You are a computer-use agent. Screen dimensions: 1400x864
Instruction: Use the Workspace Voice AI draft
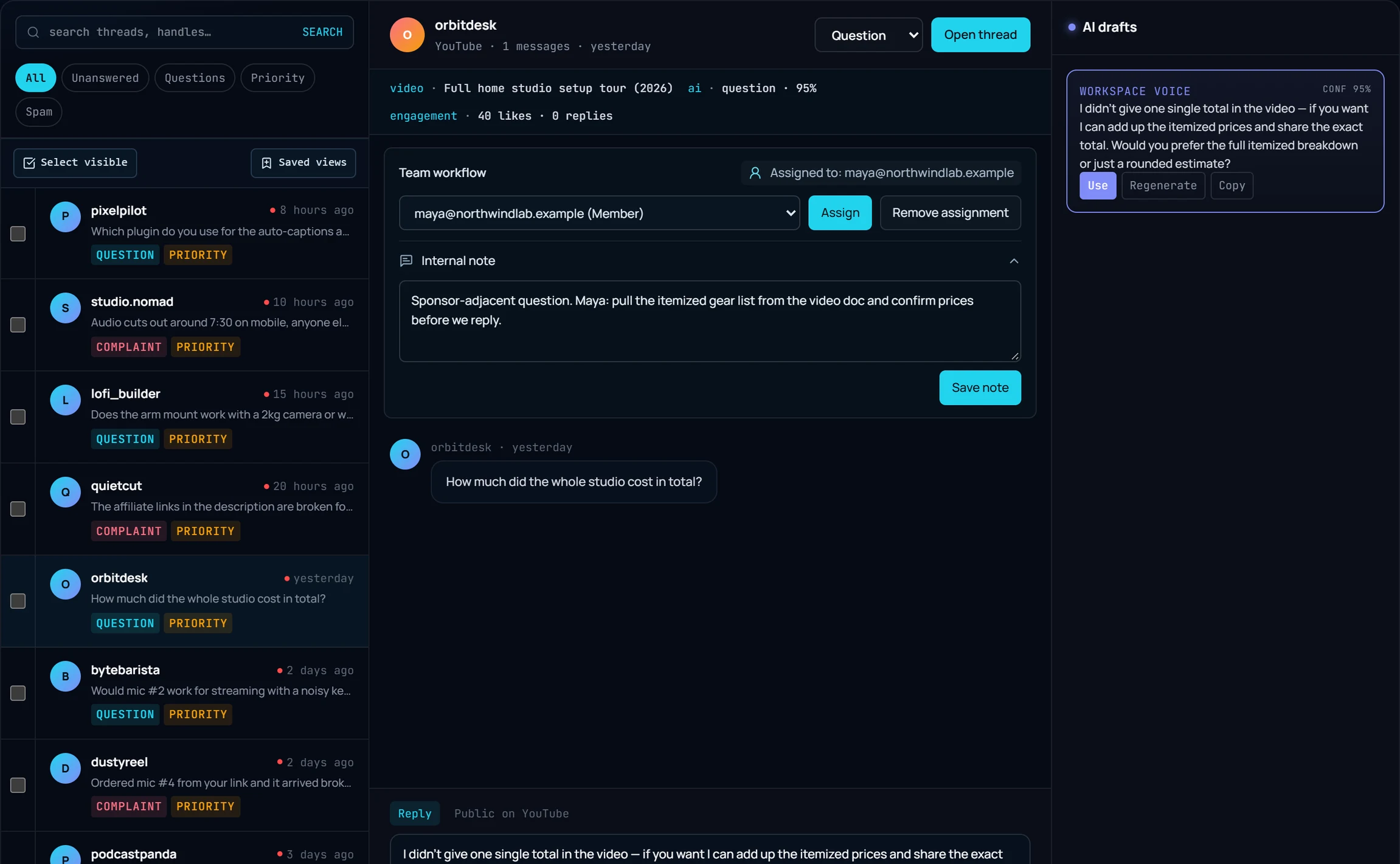pyautogui.click(x=1098, y=186)
